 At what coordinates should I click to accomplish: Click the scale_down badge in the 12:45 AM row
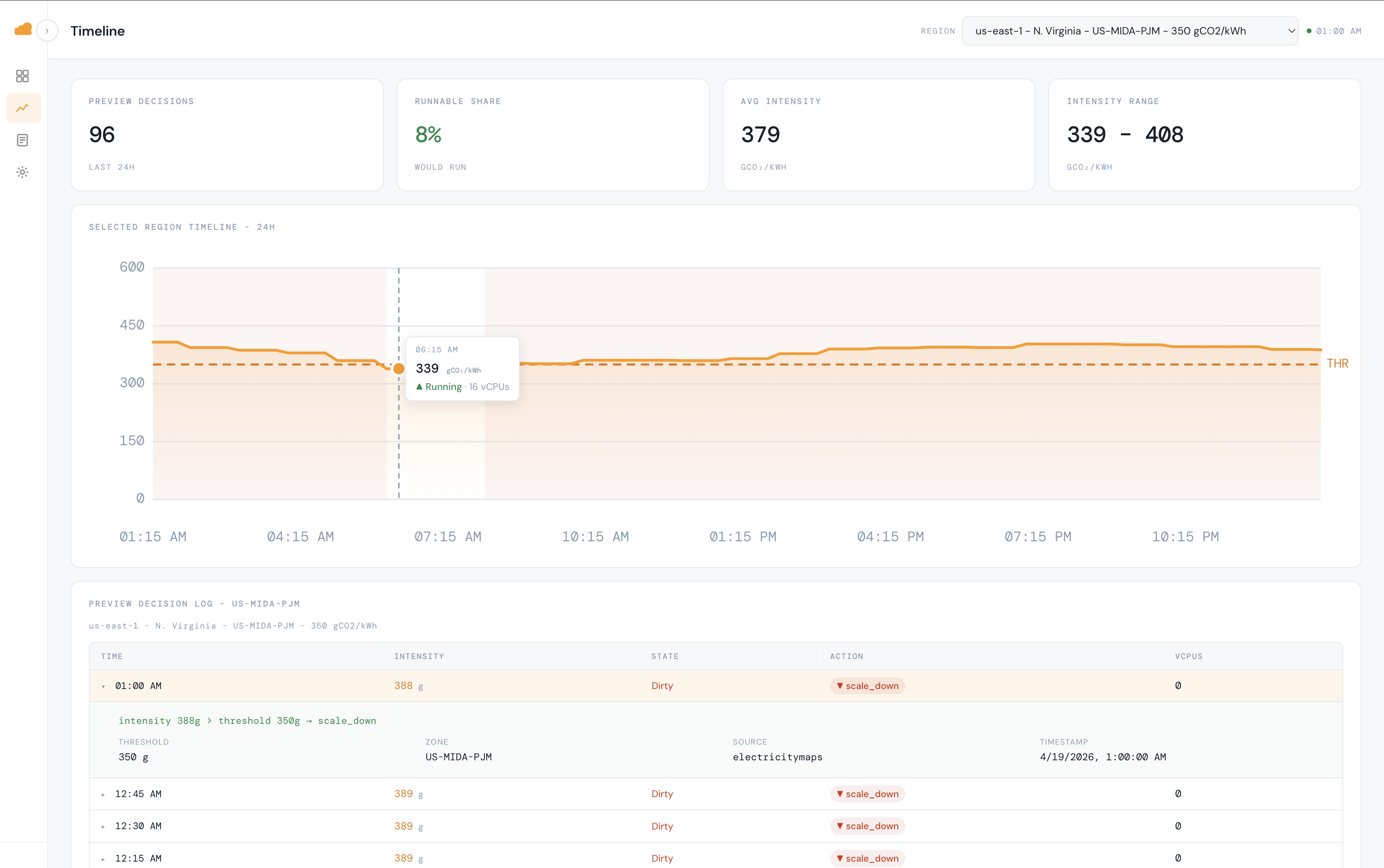[x=867, y=794]
